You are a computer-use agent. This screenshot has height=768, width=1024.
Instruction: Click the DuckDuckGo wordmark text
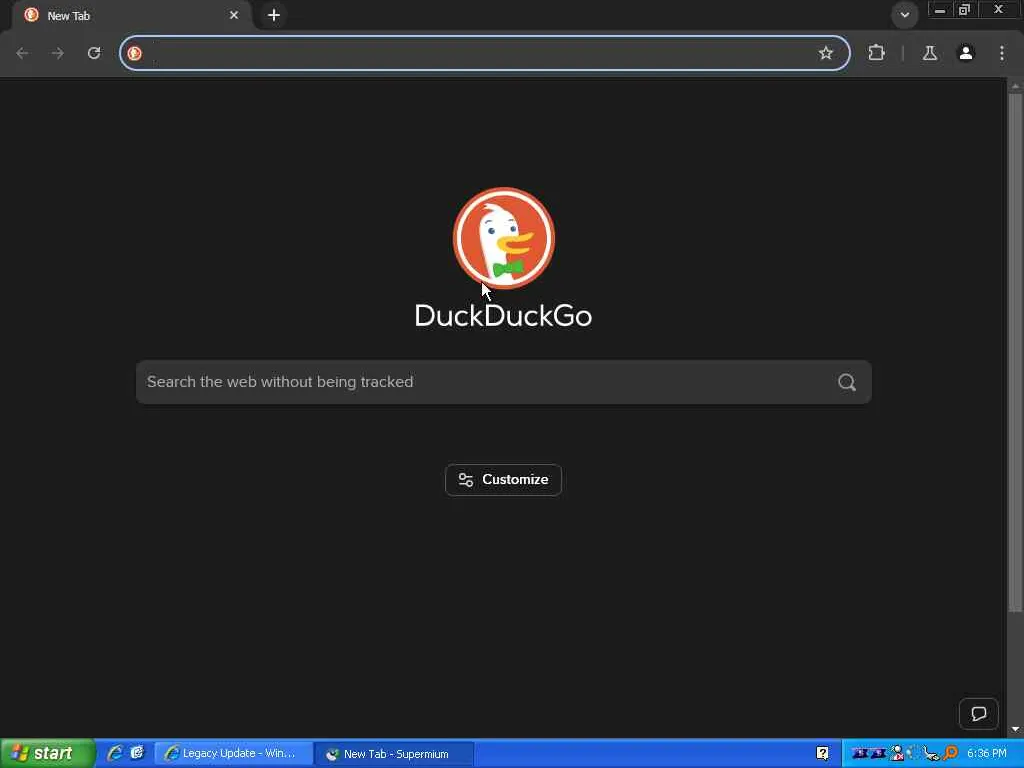[504, 315]
